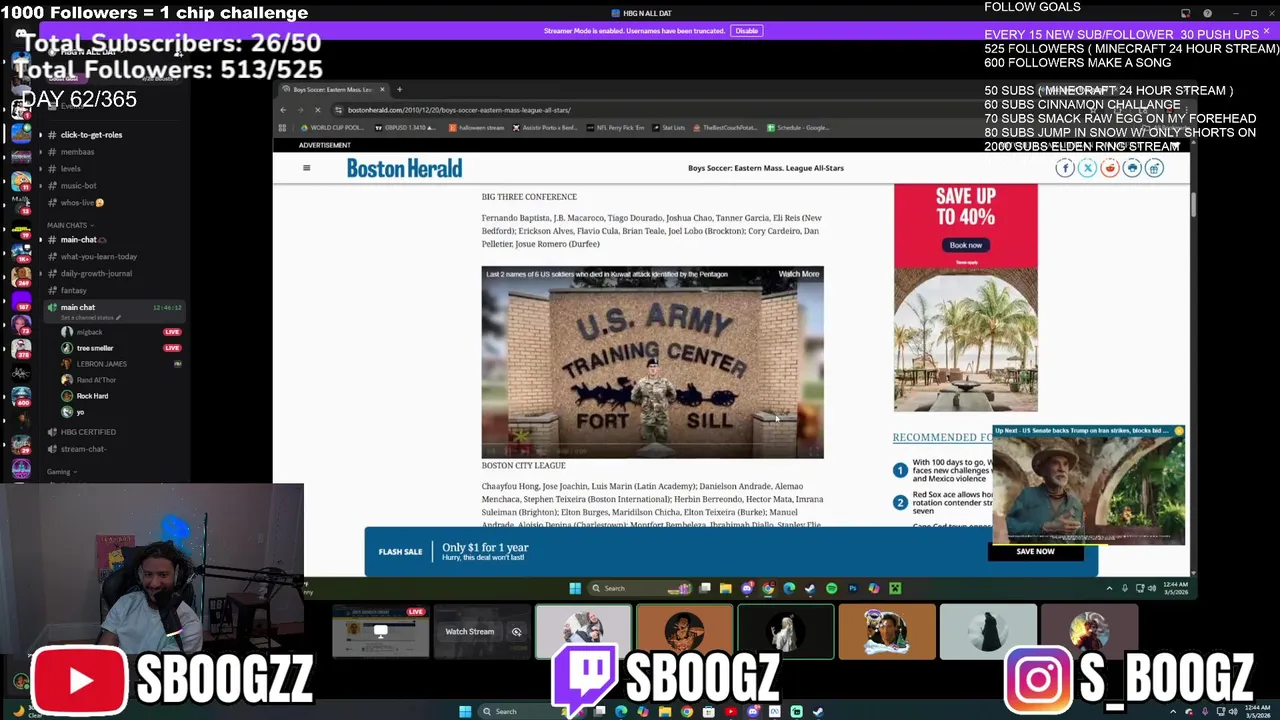Click Watch More on the video player

coord(798,274)
